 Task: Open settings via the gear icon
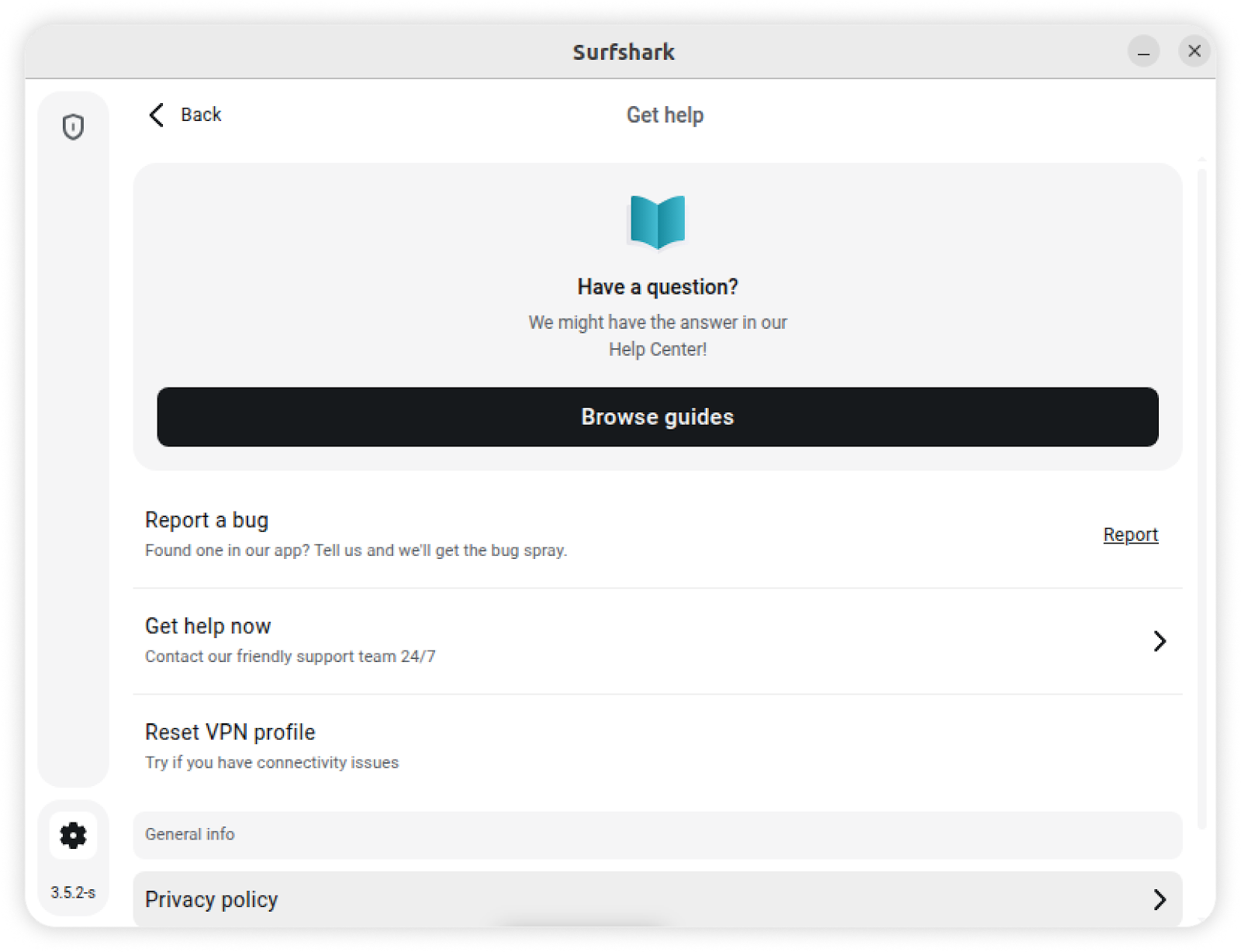coord(73,835)
